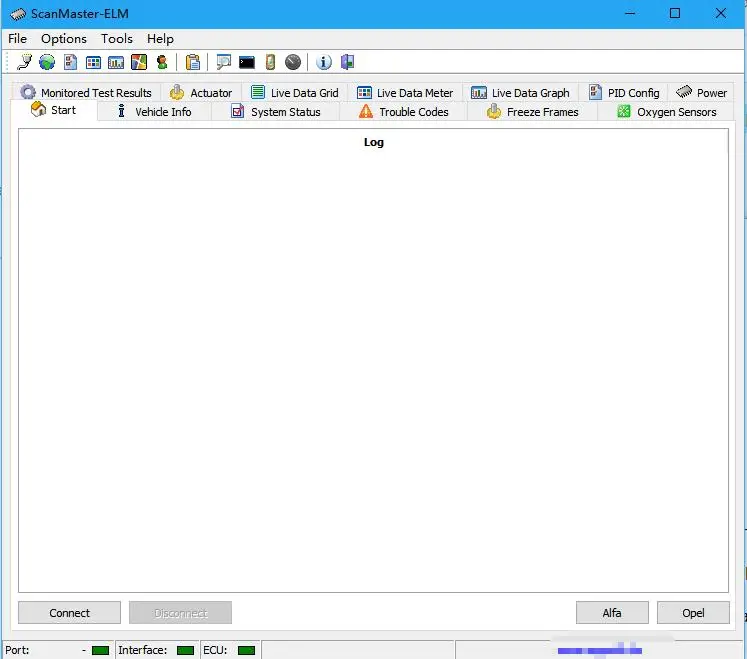Open the Vehicle Info tab
The width and height of the screenshot is (747, 659).
(154, 112)
